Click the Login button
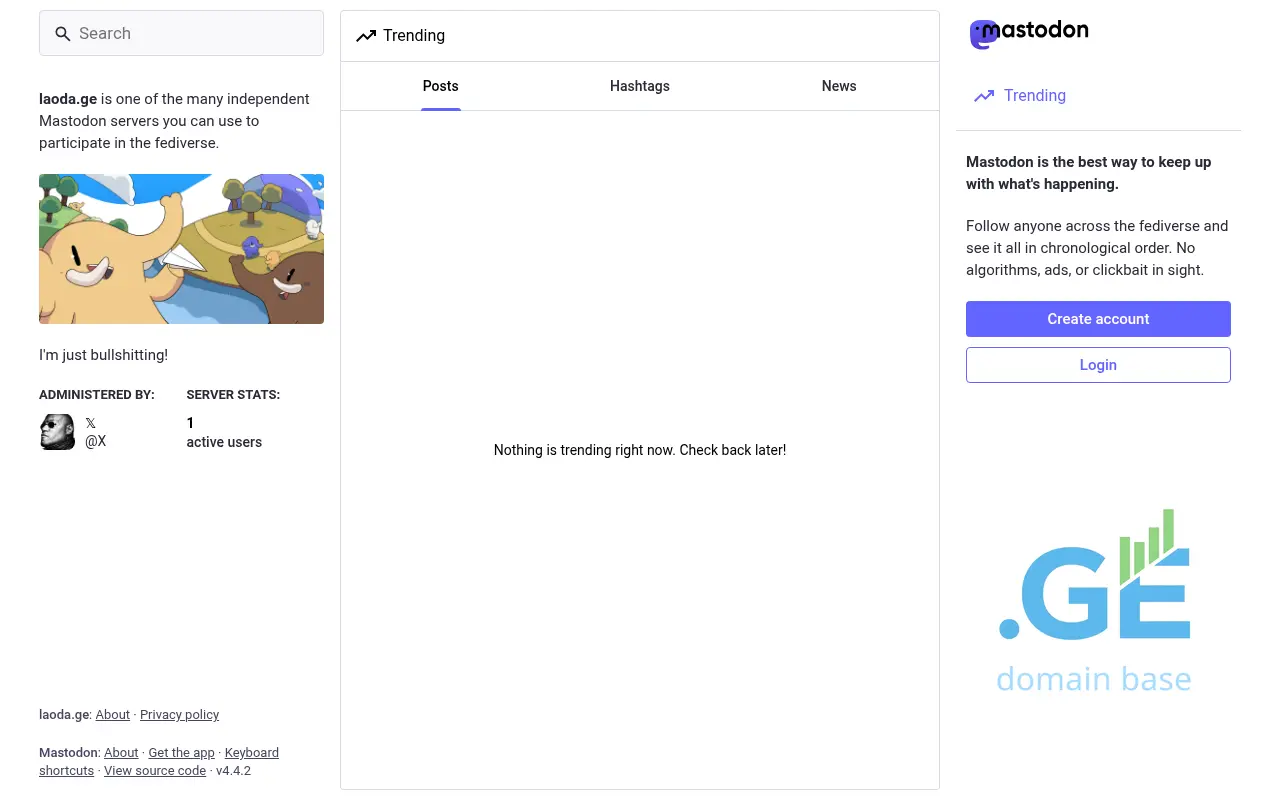The height and width of the screenshot is (800, 1280). pos(1098,365)
